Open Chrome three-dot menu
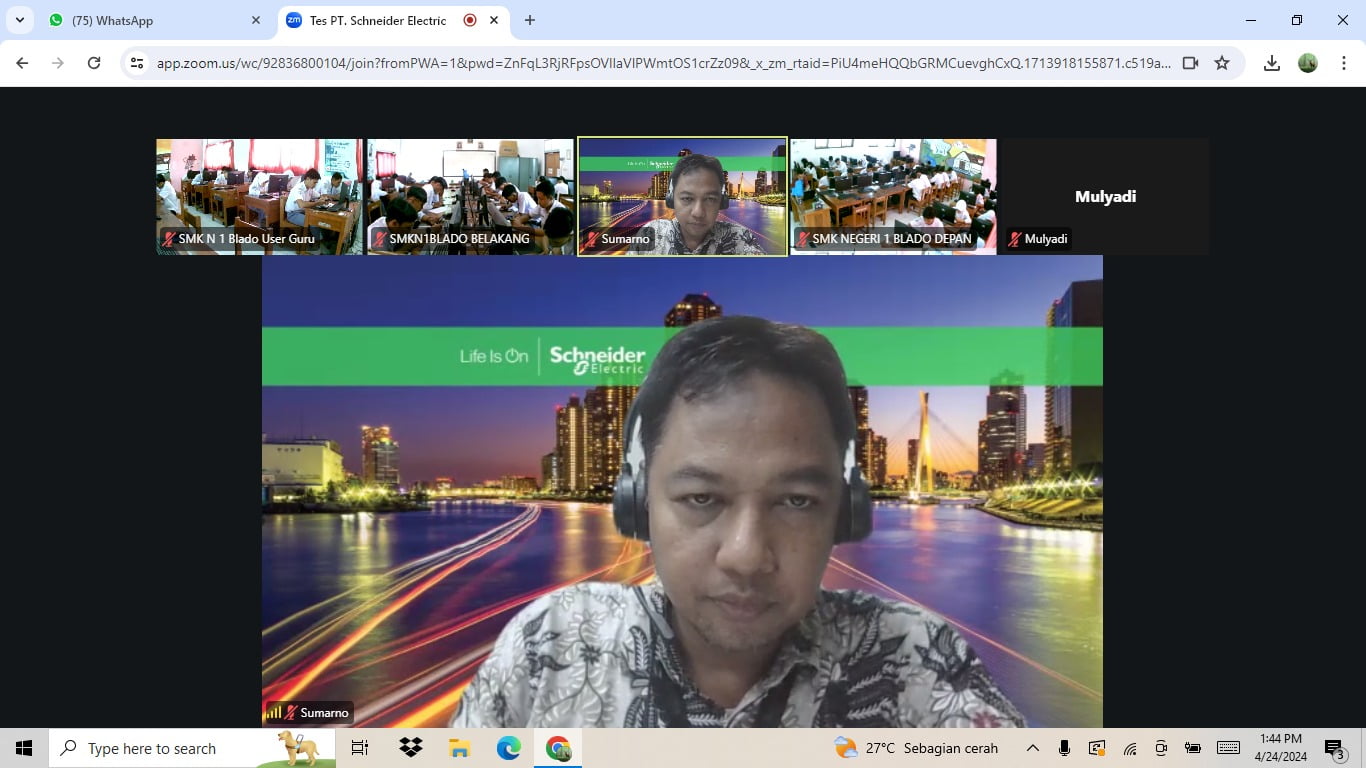Screen dimensions: 1366x768 [1344, 63]
